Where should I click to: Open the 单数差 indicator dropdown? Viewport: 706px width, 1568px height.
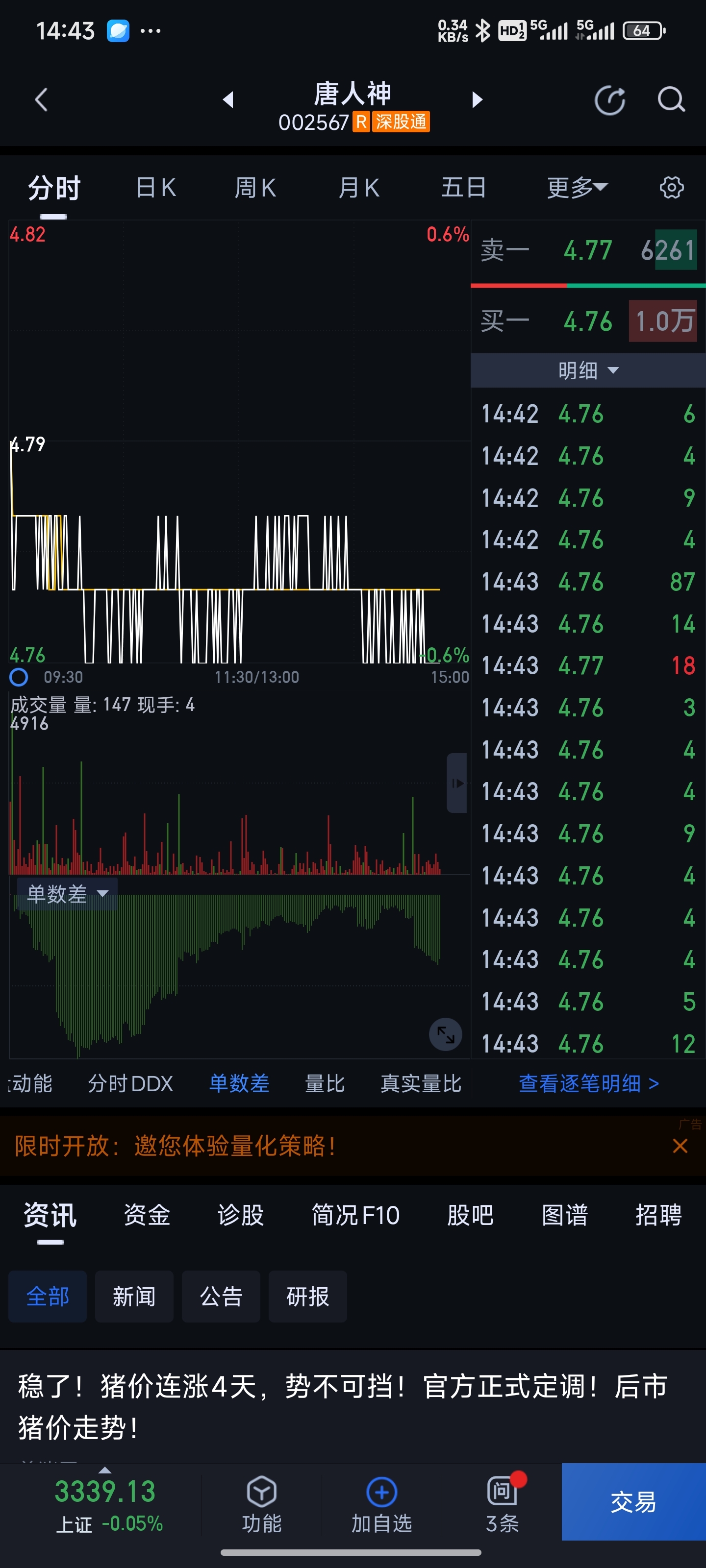coord(67,894)
